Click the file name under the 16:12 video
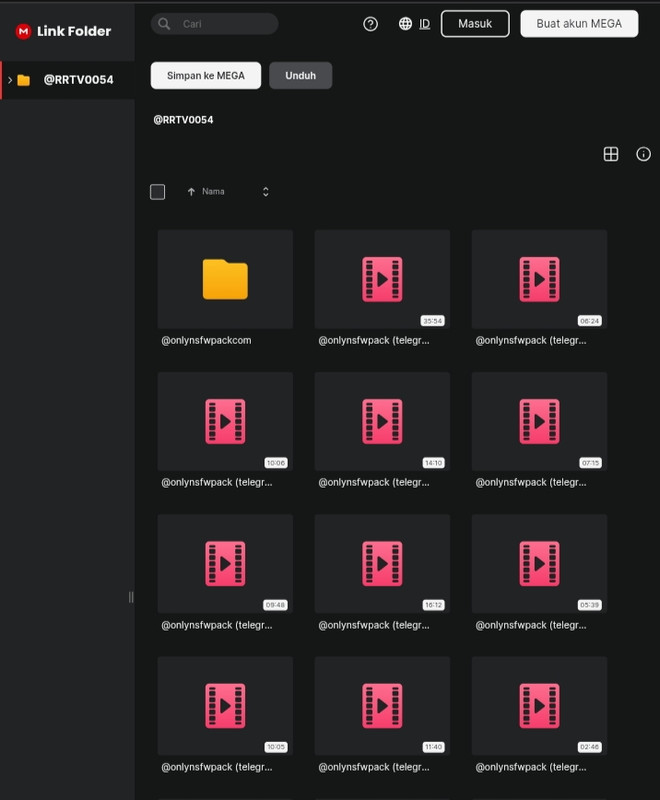Image resolution: width=660 pixels, height=800 pixels. coord(374,625)
